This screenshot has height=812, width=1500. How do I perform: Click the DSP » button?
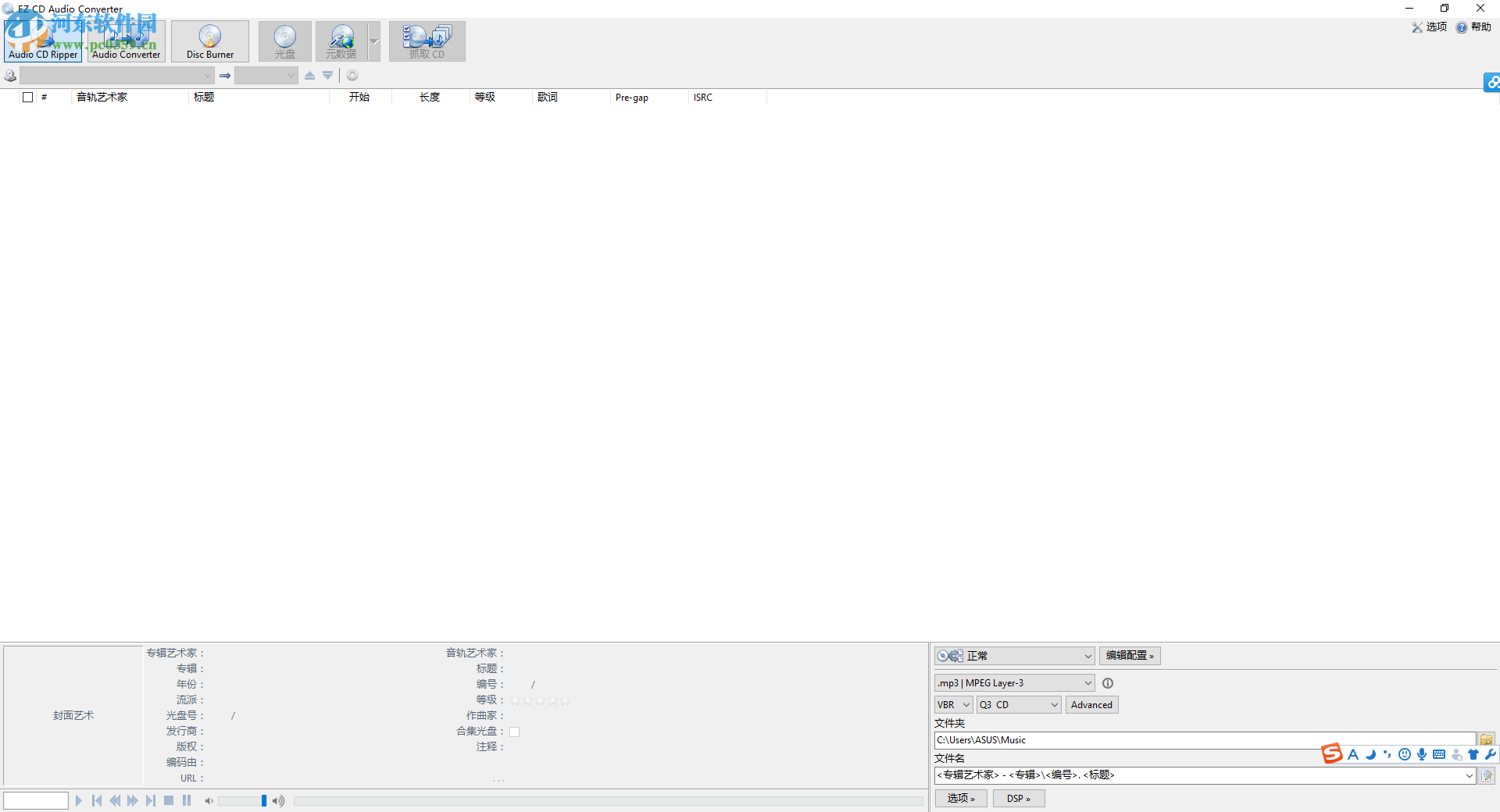pyautogui.click(x=1017, y=798)
